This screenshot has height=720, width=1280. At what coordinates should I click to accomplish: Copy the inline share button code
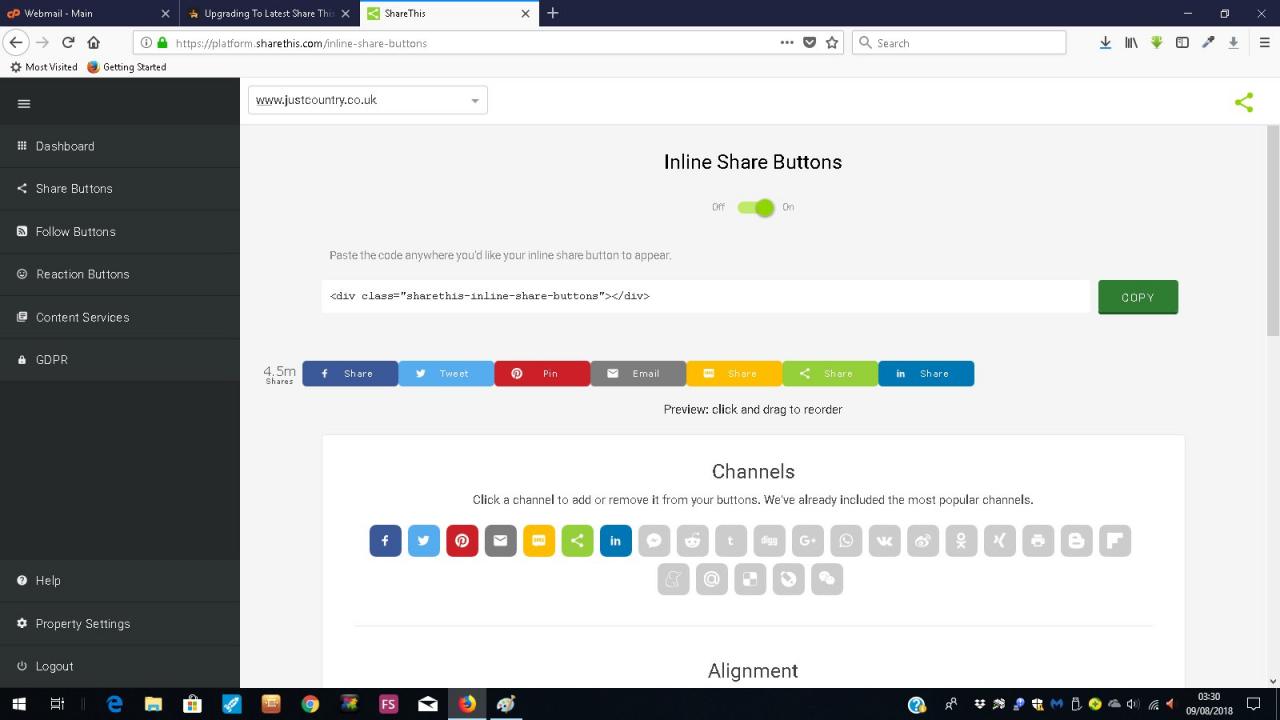(x=1138, y=297)
